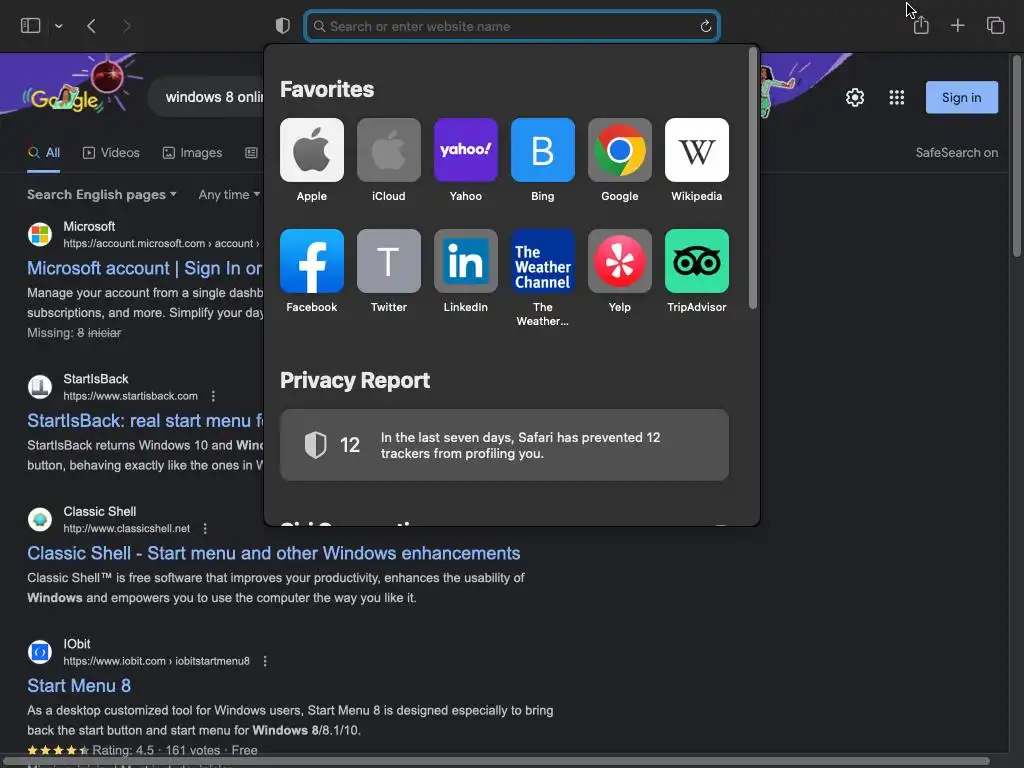Image resolution: width=1024 pixels, height=768 pixels.
Task: Go forward with the next arrow
Action: point(126,26)
